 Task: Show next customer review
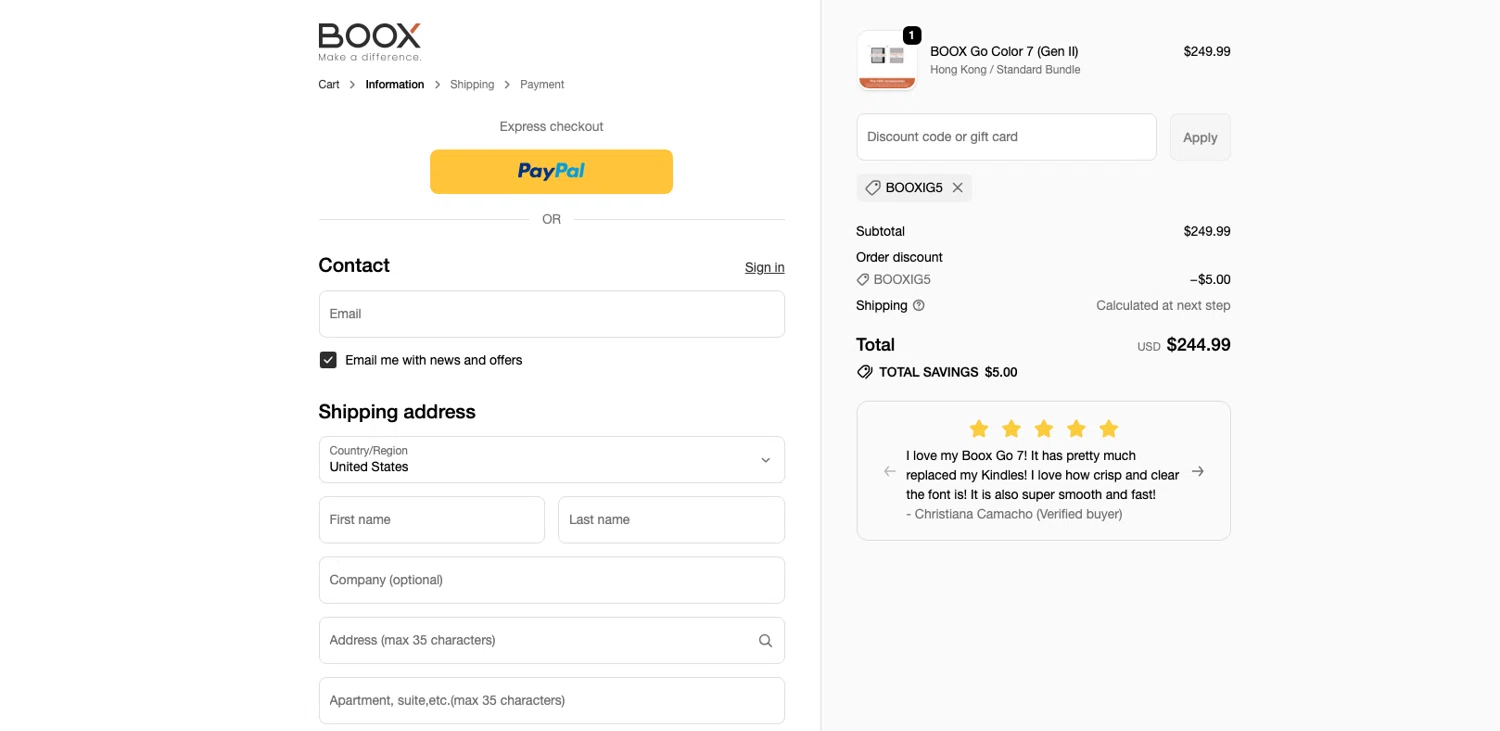tap(1198, 471)
